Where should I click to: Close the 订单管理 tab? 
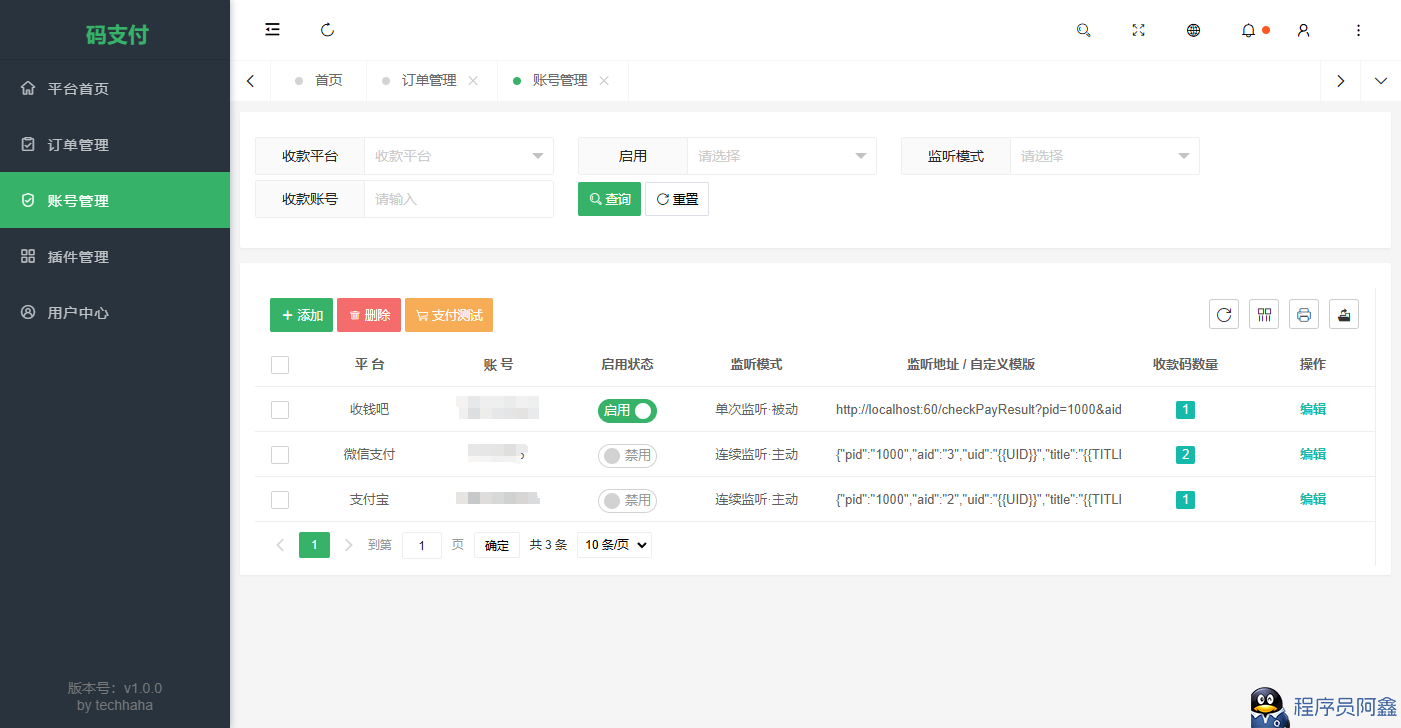pos(473,81)
